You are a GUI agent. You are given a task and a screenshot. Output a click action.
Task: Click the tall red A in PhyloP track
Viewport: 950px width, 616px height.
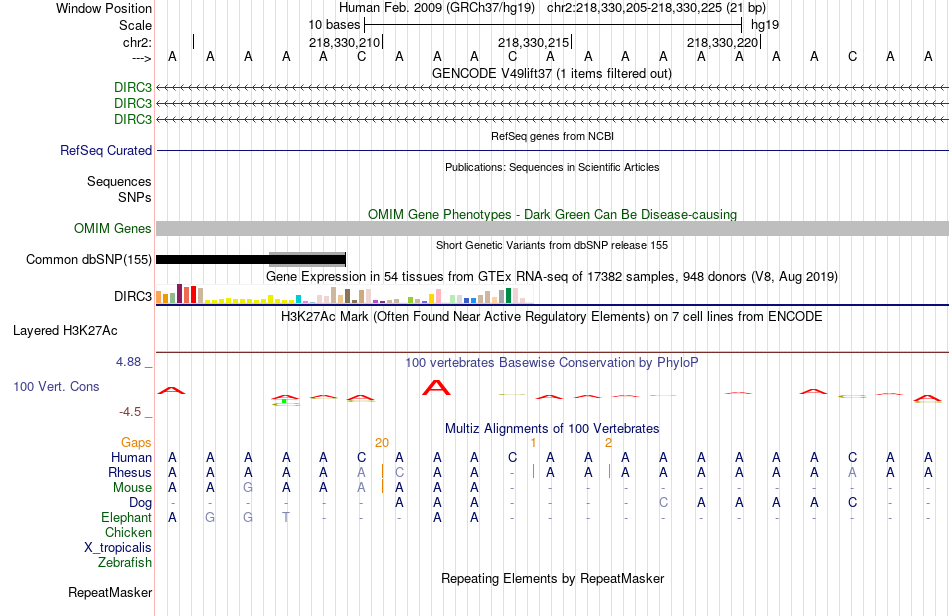tap(436, 388)
